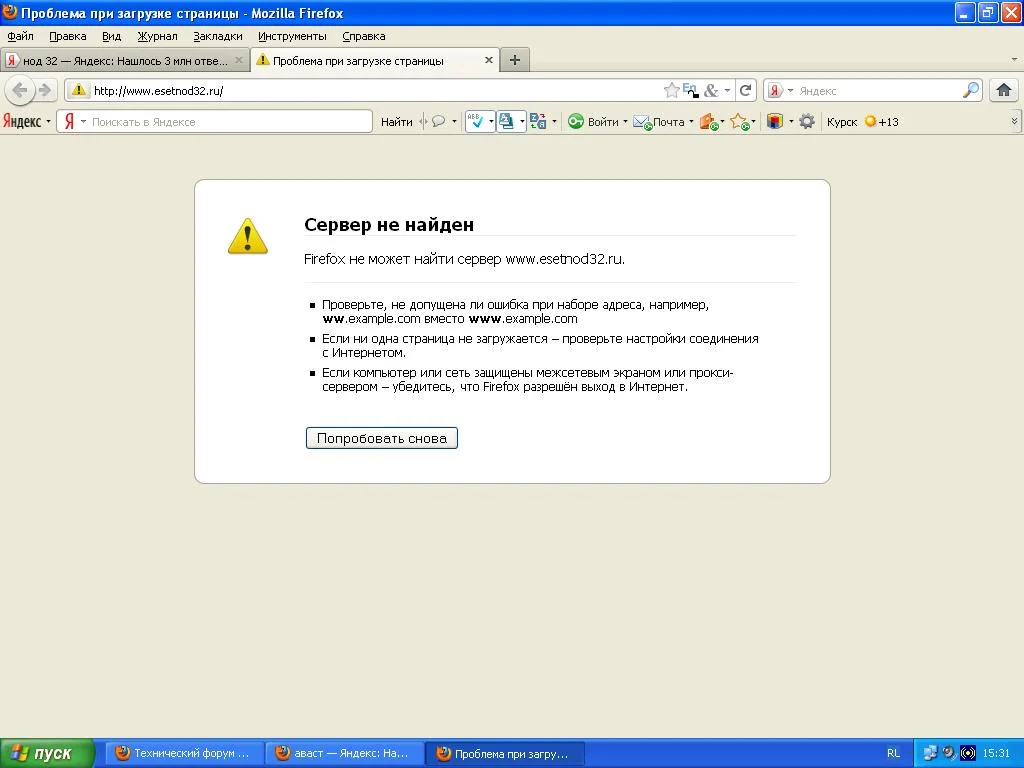Open the dropdown beside the Yandex logo
Viewport: 1024px width, 768px height.
[x=48, y=122]
